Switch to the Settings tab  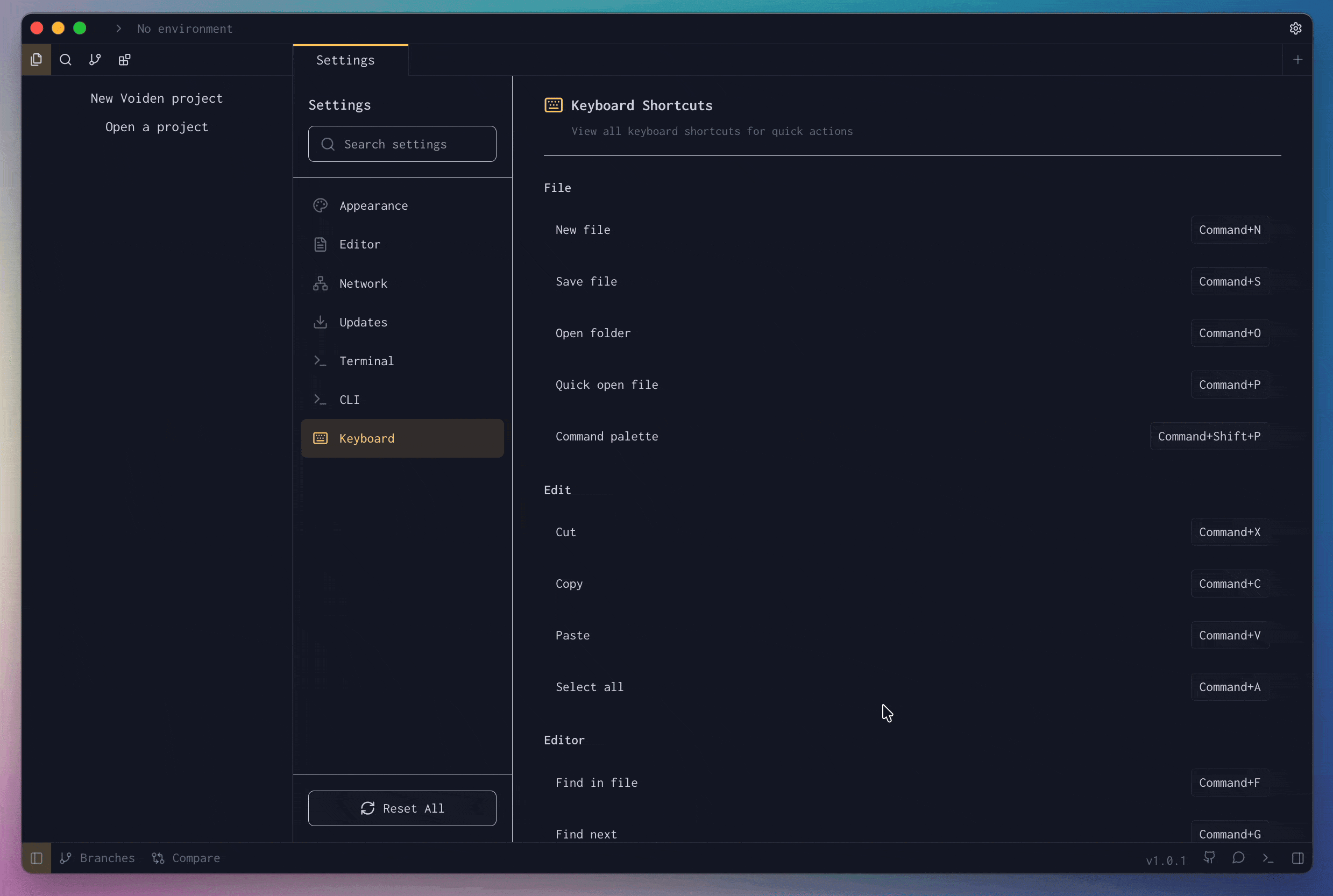pos(344,60)
